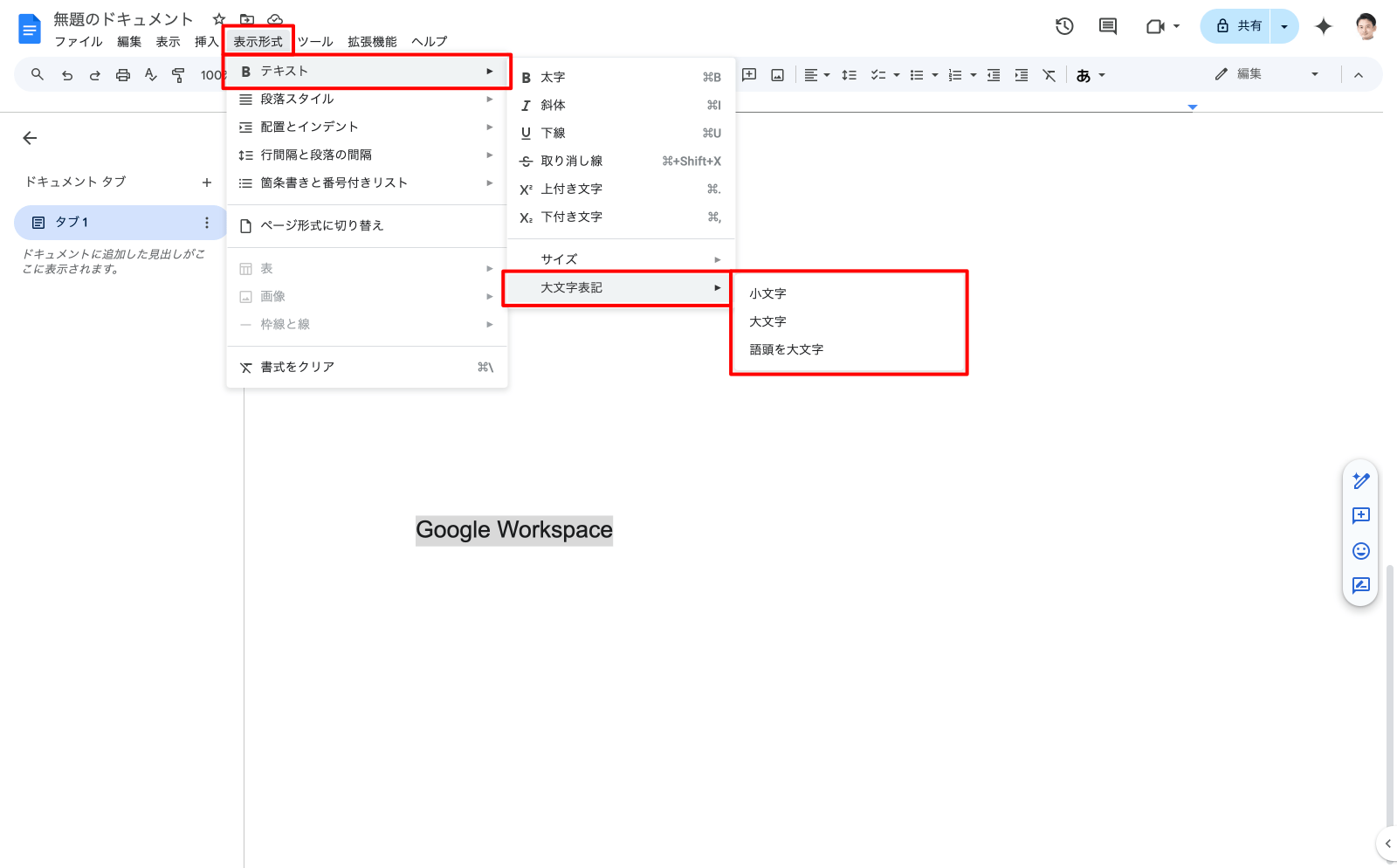The height and width of the screenshot is (868, 1397).
Task: Apply 上付き文字 superscript
Action: coord(621,189)
